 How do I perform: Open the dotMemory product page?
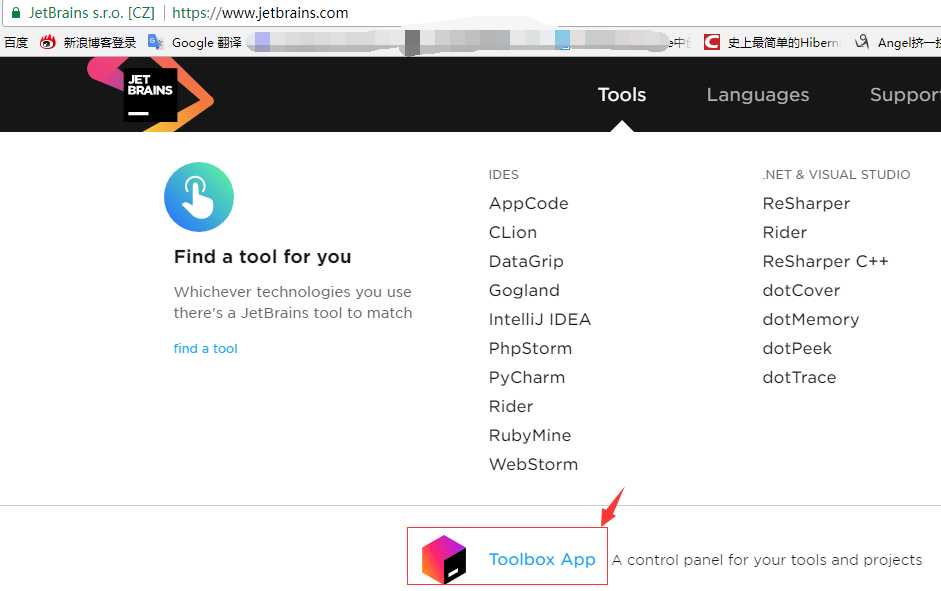810,319
